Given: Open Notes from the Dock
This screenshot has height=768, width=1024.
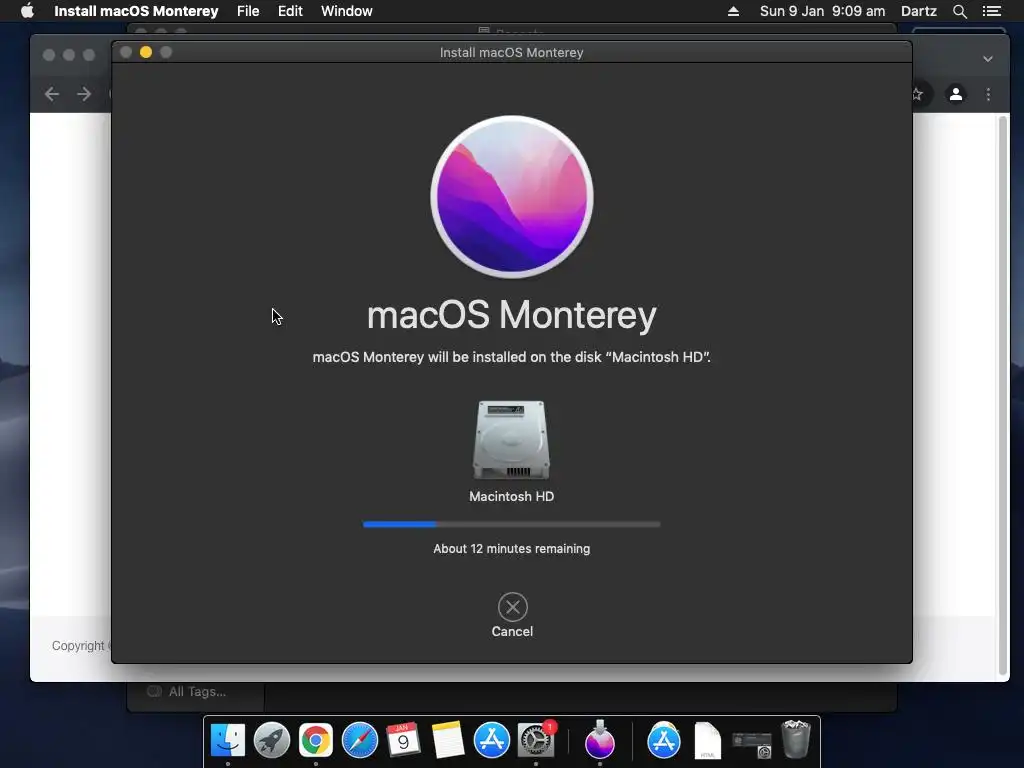Looking at the screenshot, I should click(x=447, y=740).
